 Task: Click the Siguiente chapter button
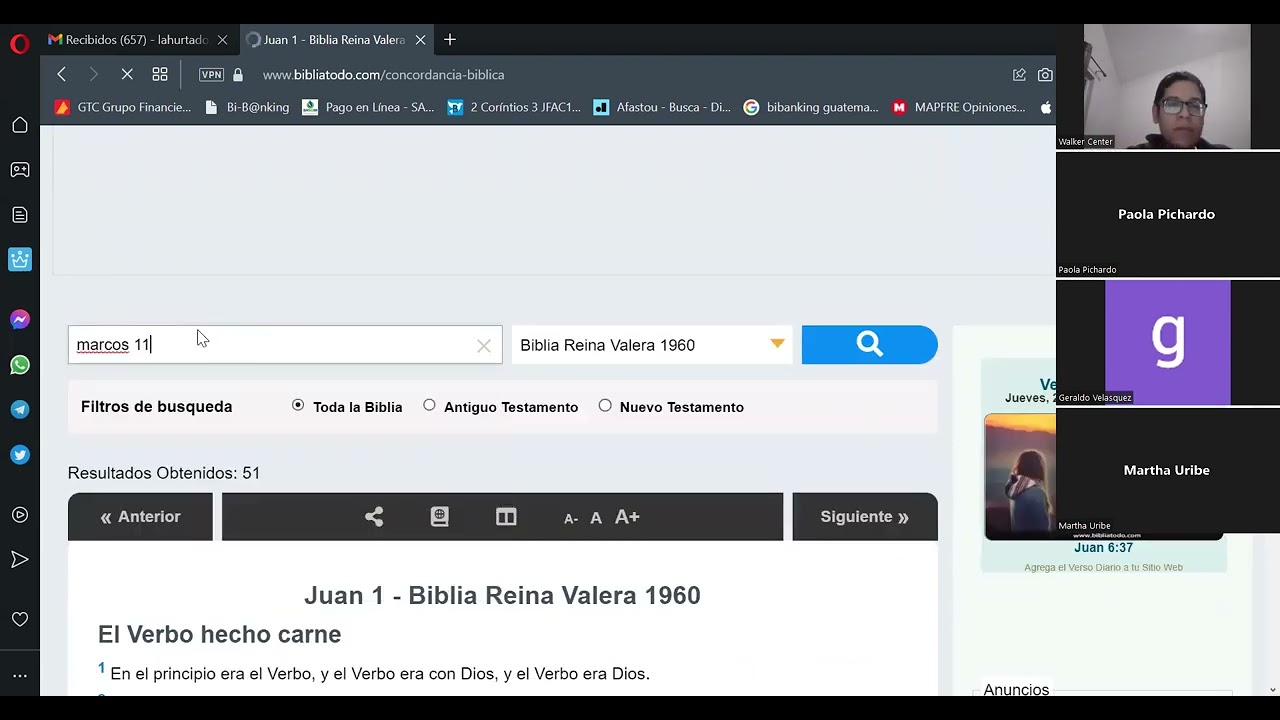coord(865,517)
